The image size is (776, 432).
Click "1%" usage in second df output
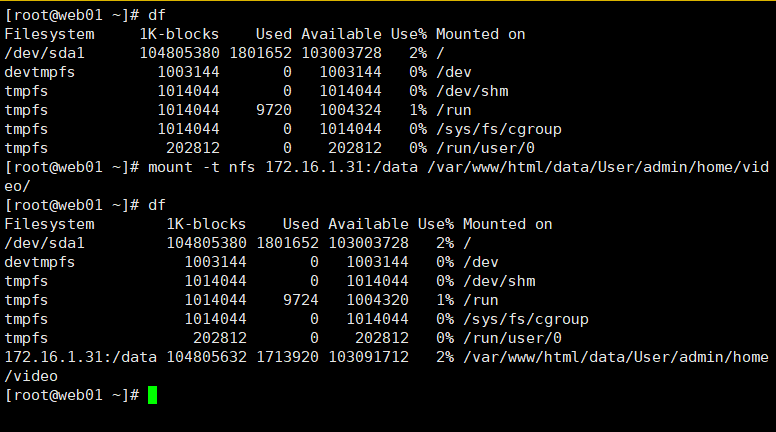pos(445,300)
